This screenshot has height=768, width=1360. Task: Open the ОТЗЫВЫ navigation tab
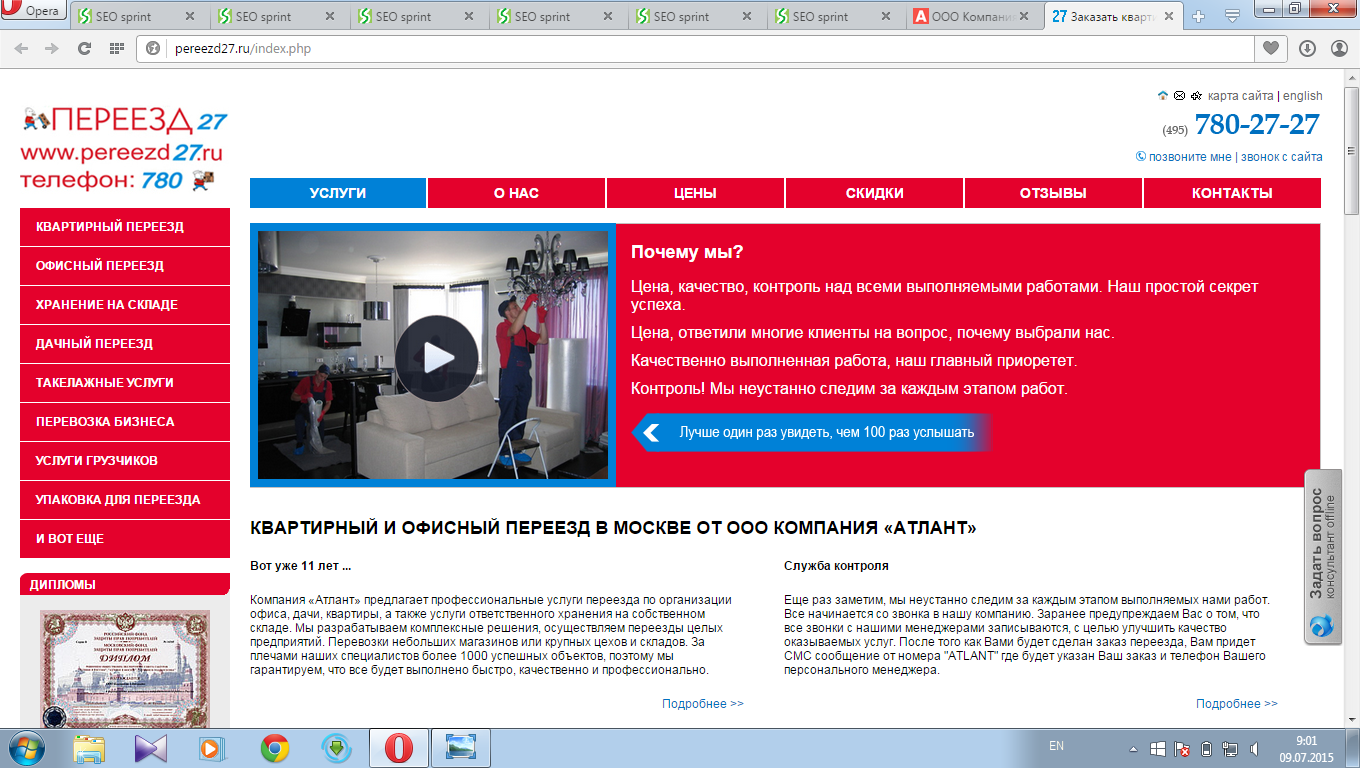pyautogui.click(x=1053, y=193)
